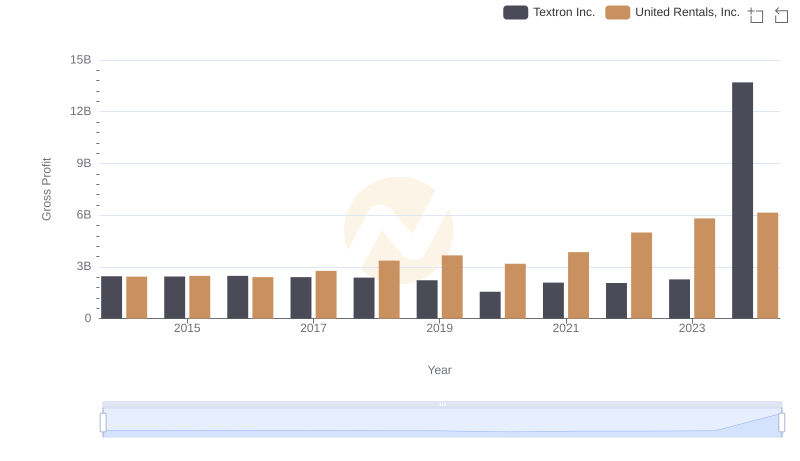
Task: Click the tallest Textron bar for 2024
Action: [x=742, y=200]
